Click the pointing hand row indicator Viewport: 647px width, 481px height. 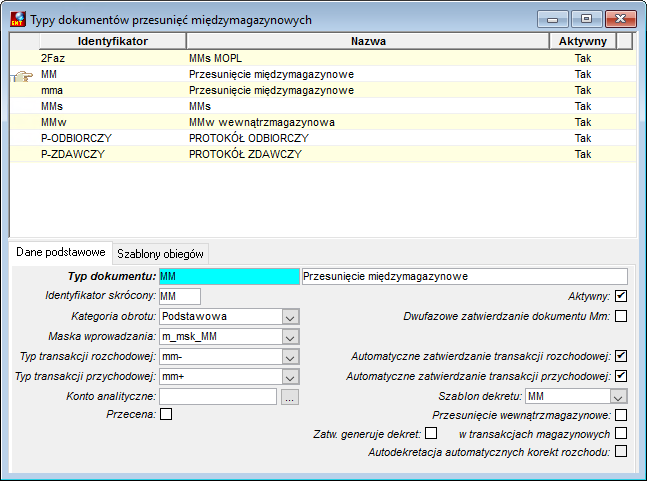pos(24,76)
